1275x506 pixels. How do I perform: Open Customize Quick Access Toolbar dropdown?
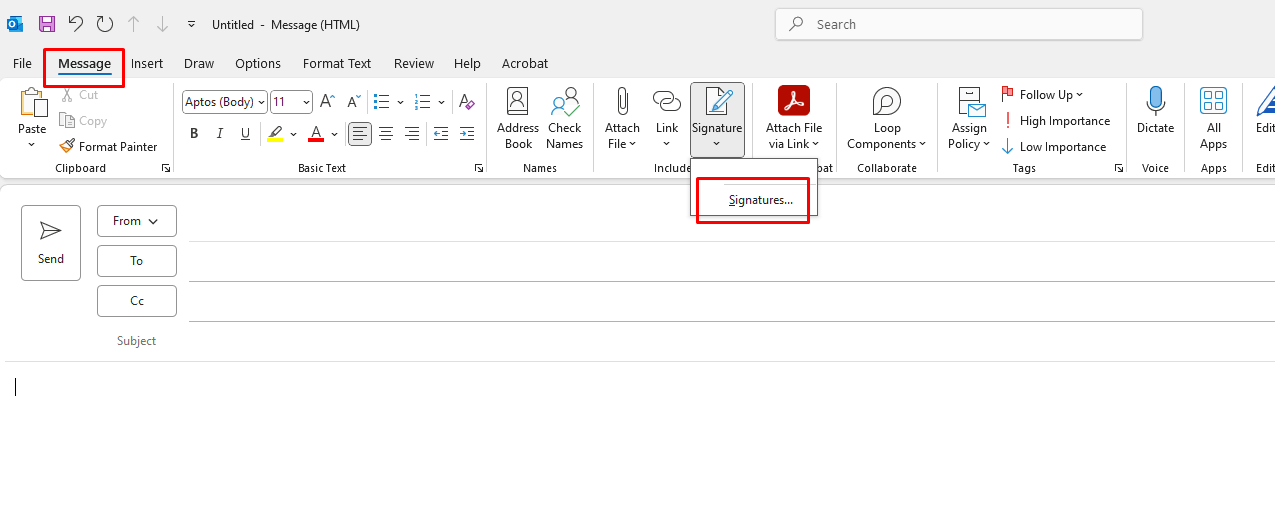click(x=191, y=24)
